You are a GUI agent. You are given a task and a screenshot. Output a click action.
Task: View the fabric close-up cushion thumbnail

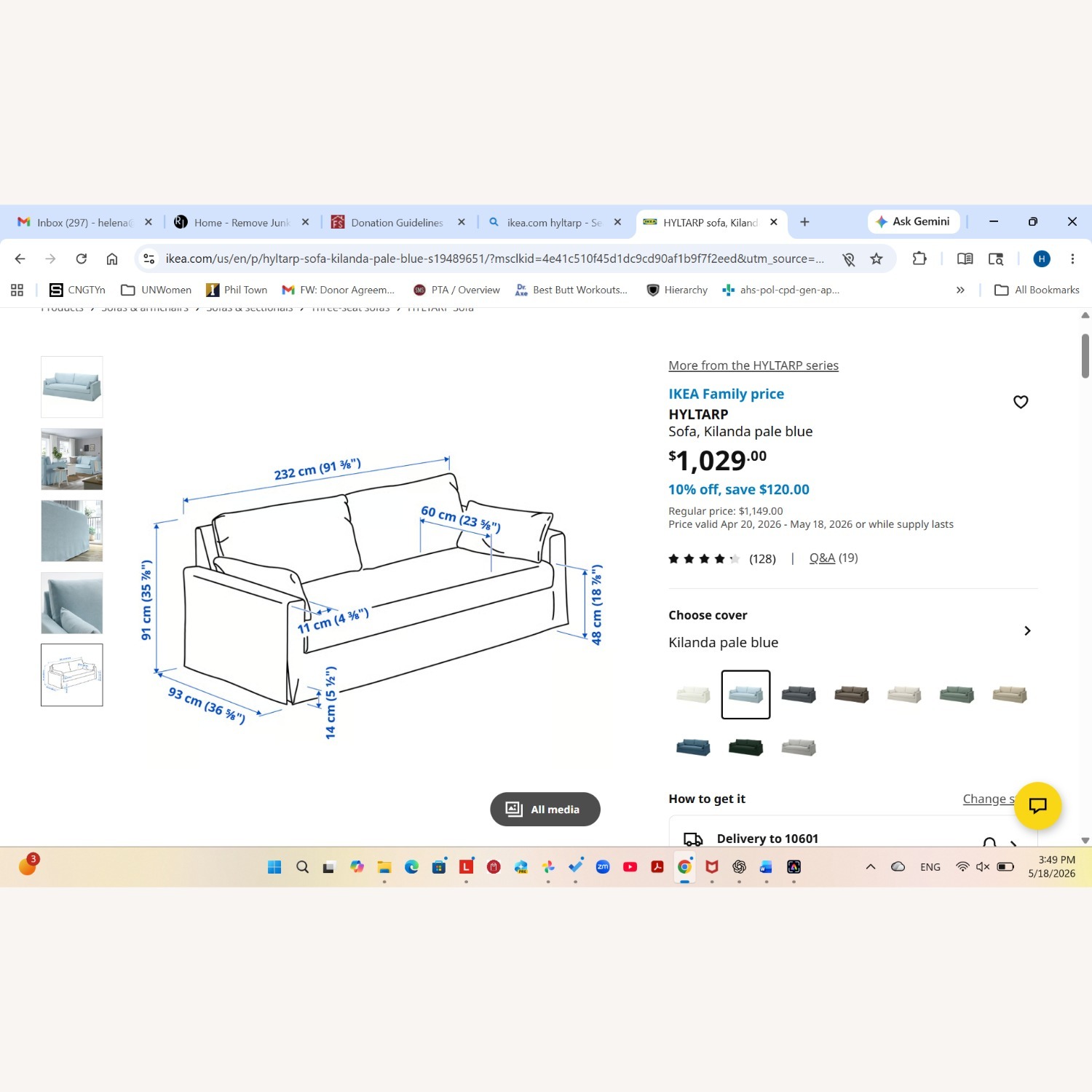point(72,603)
